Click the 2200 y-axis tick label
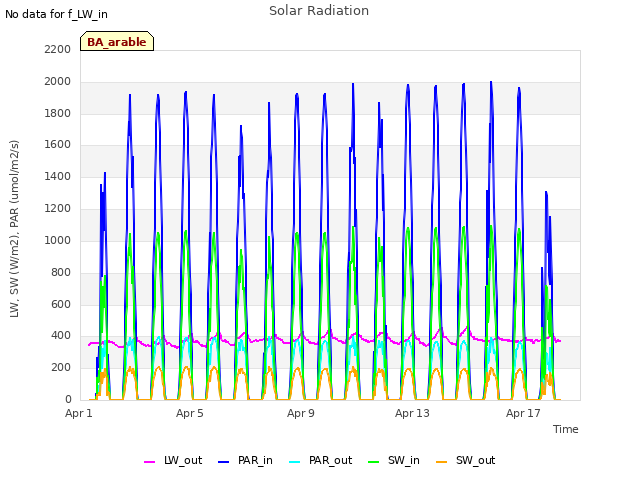 (x=58, y=49)
